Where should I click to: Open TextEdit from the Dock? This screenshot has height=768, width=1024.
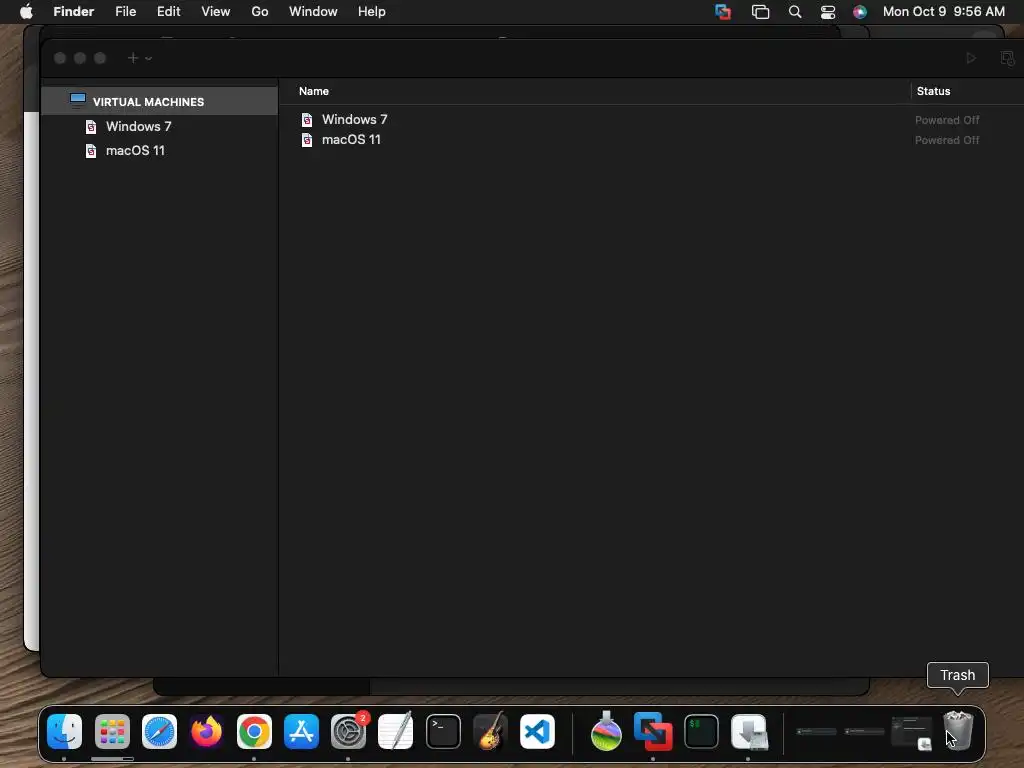[x=396, y=731]
